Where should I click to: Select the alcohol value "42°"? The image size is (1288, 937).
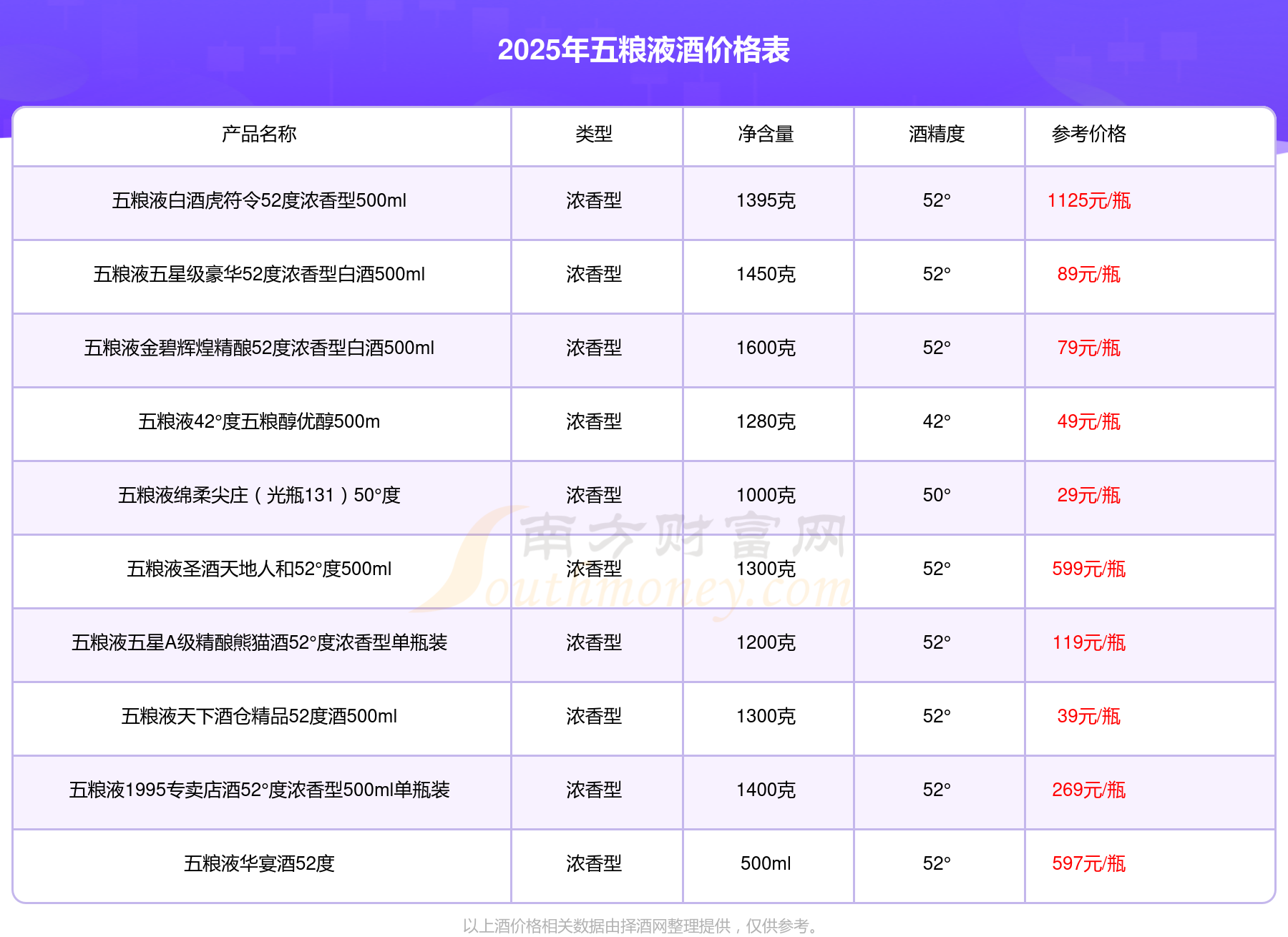tap(937, 421)
